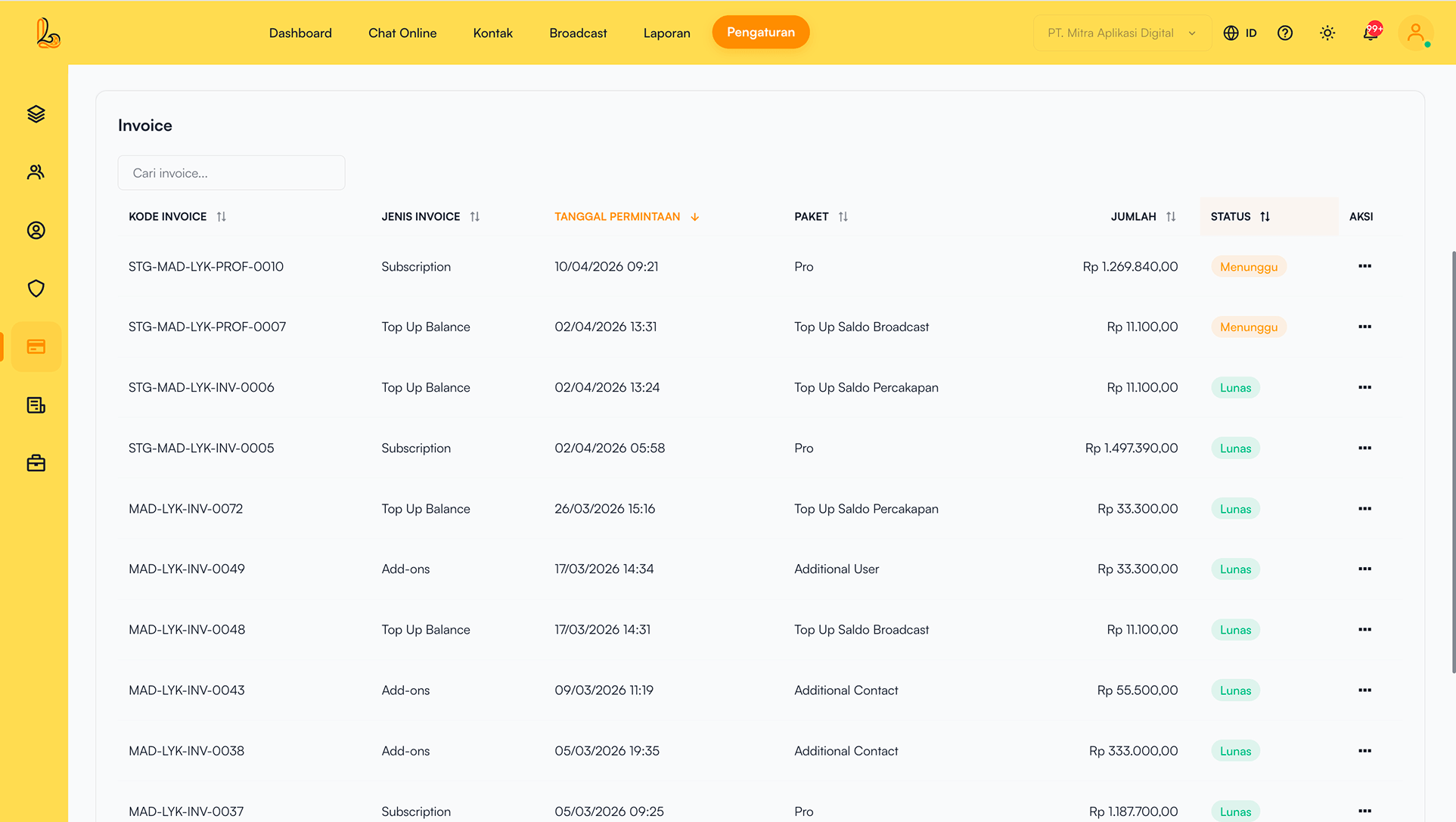Open the users group sidebar icon

tap(36, 172)
